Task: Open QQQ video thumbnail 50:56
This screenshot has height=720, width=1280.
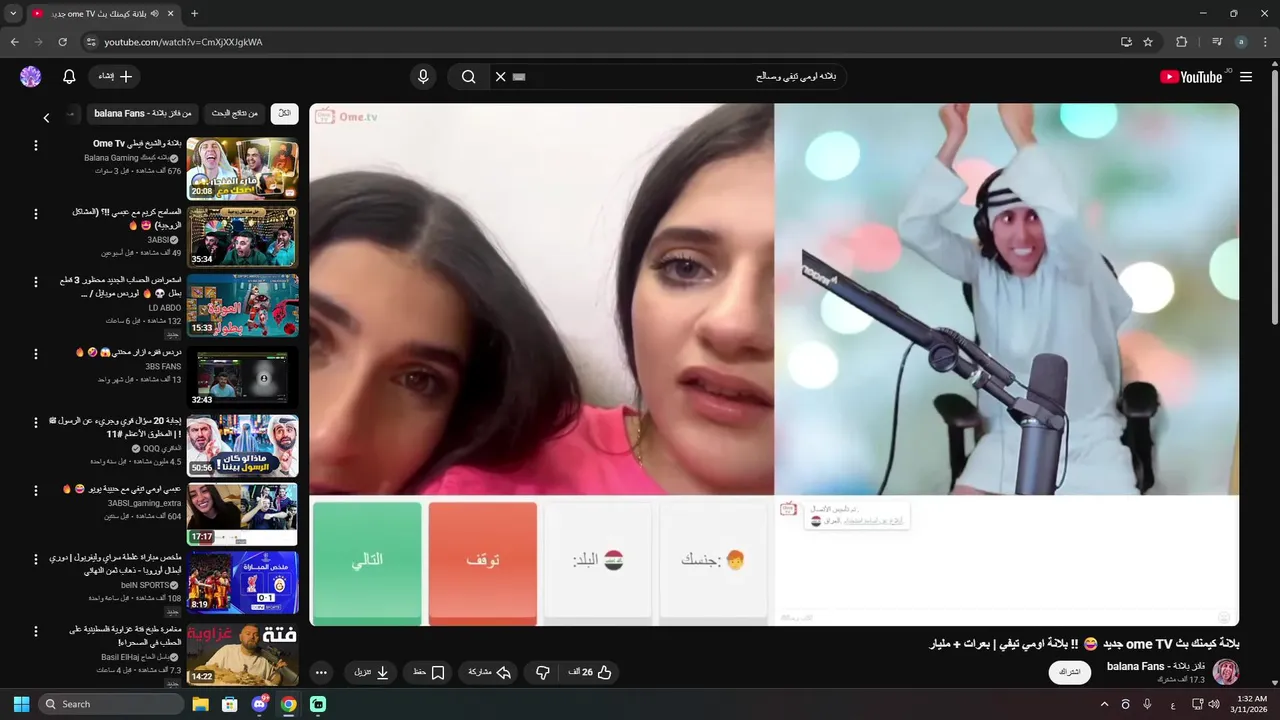Action: pyautogui.click(x=242, y=445)
